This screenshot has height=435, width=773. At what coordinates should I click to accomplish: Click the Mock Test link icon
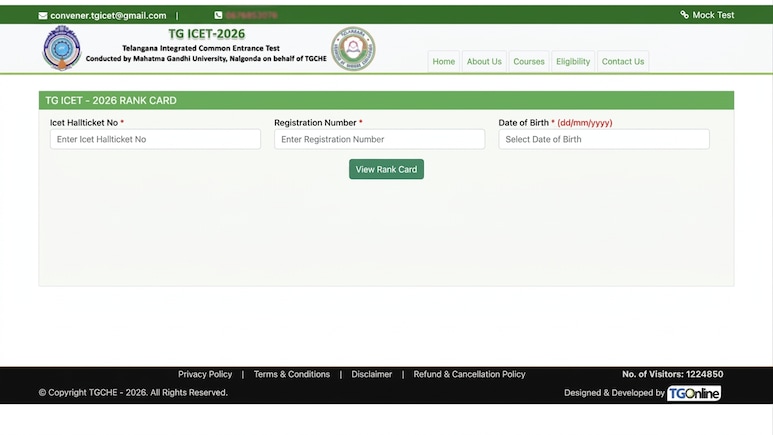tap(684, 15)
